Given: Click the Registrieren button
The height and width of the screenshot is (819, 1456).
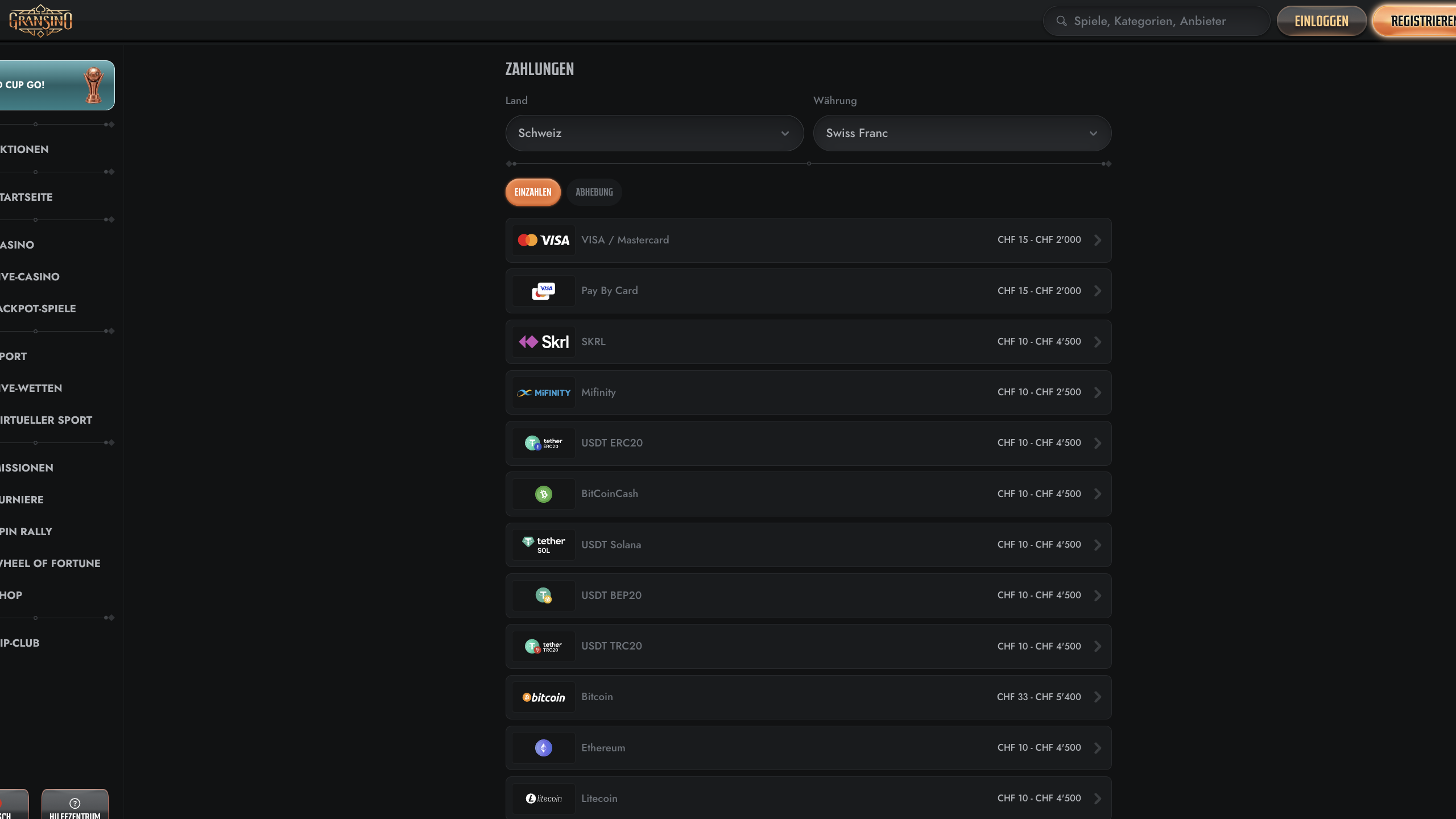Looking at the screenshot, I should 1414,21.
